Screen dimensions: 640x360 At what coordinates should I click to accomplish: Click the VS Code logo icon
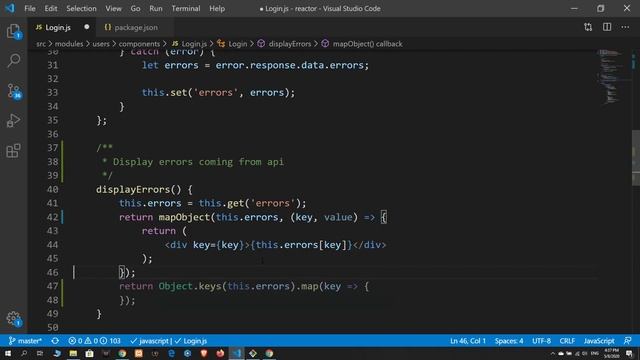tap(10, 8)
